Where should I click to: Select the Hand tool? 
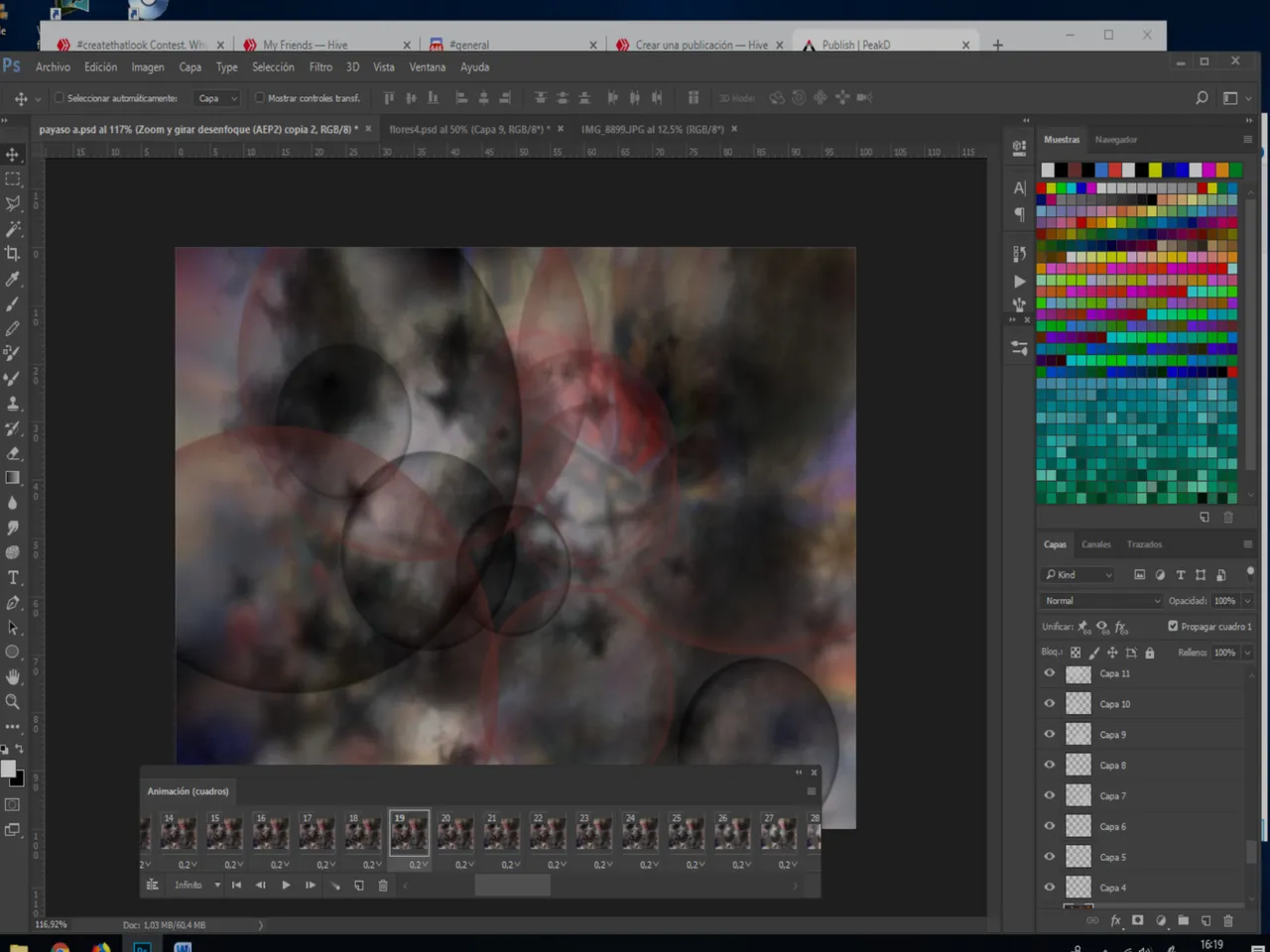click(x=13, y=677)
